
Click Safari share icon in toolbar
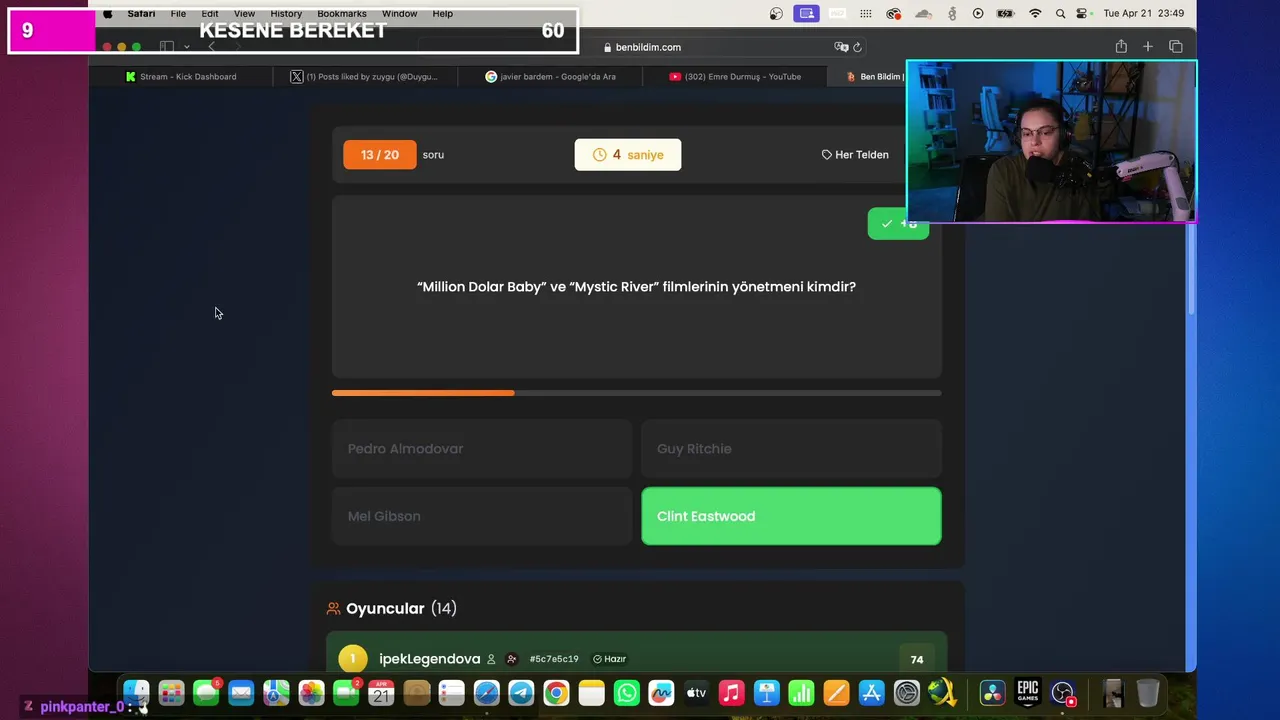coord(1121,47)
